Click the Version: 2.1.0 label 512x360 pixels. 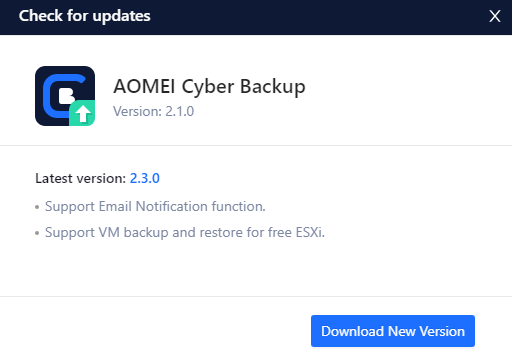(x=154, y=111)
